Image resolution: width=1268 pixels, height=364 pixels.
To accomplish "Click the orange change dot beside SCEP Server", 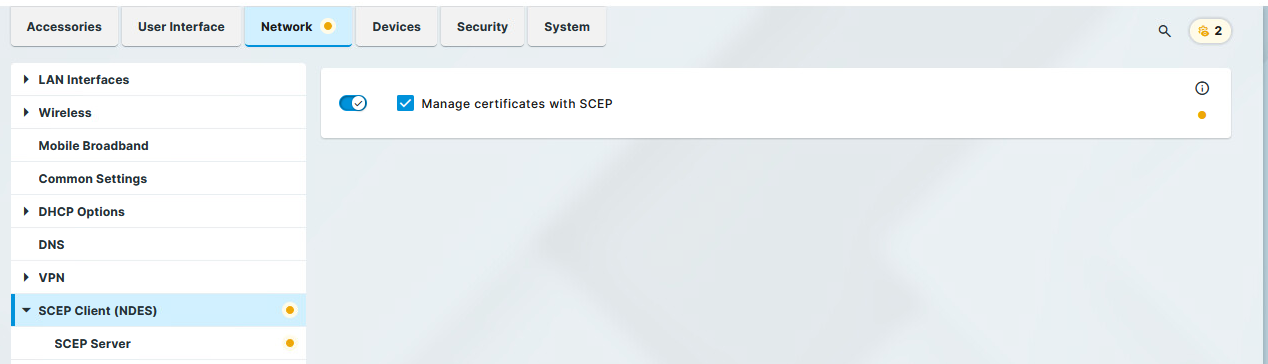I will click(x=290, y=343).
